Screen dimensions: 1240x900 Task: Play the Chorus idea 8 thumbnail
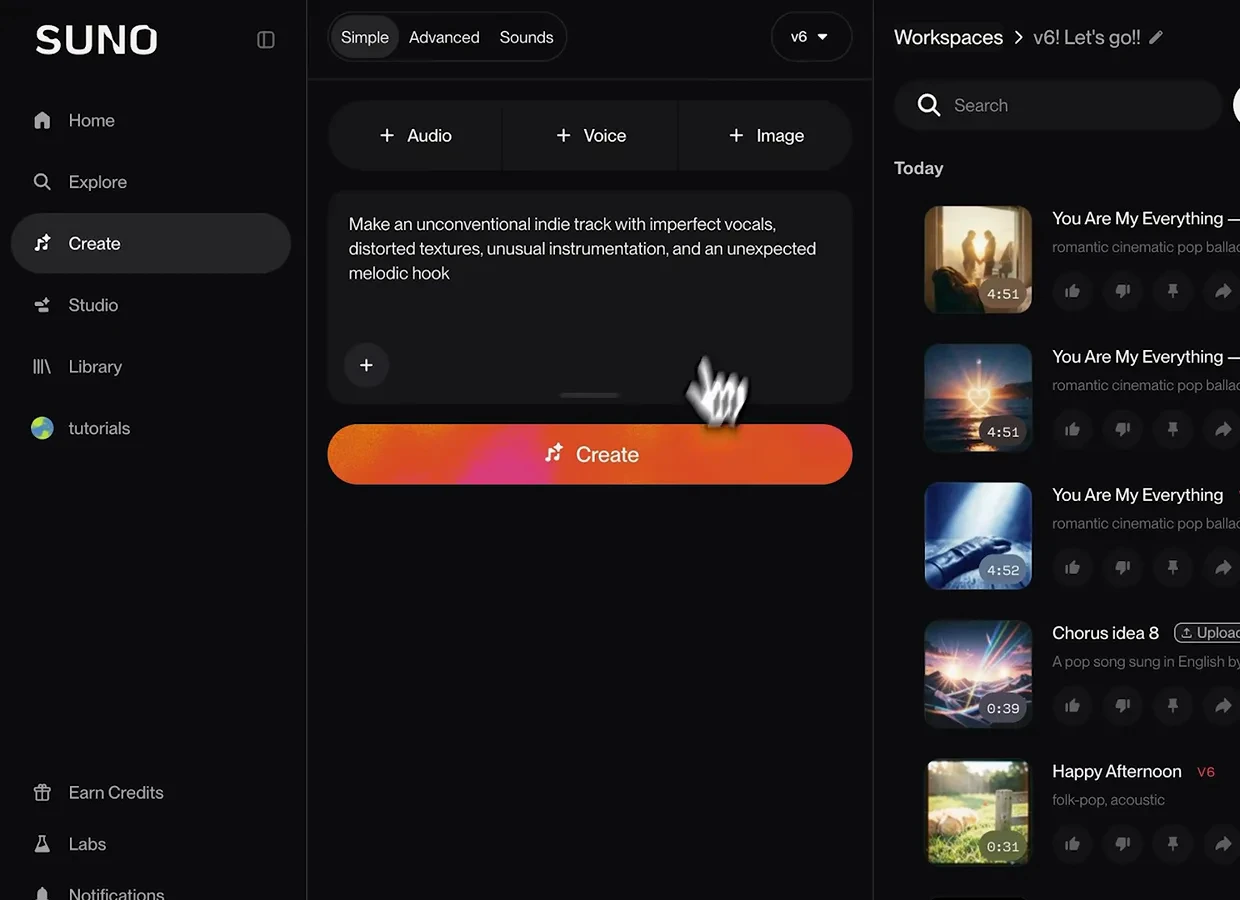point(978,674)
